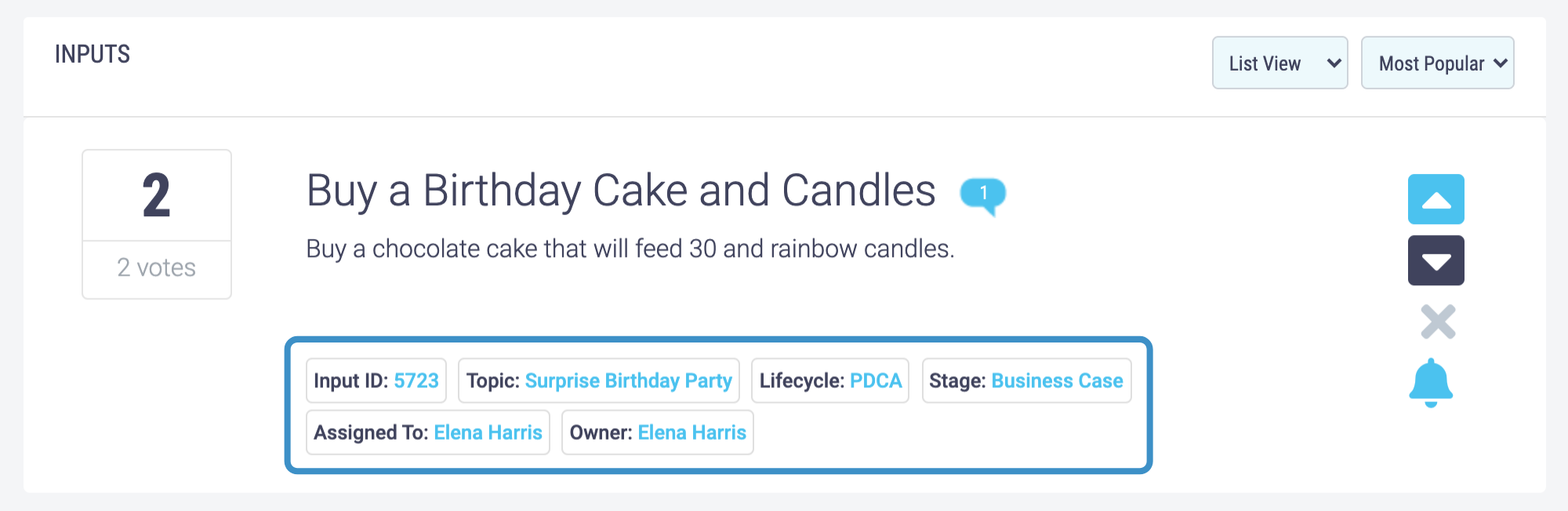The image size is (1568, 511).
Task: Click the 2 votes label
Action: 157,268
